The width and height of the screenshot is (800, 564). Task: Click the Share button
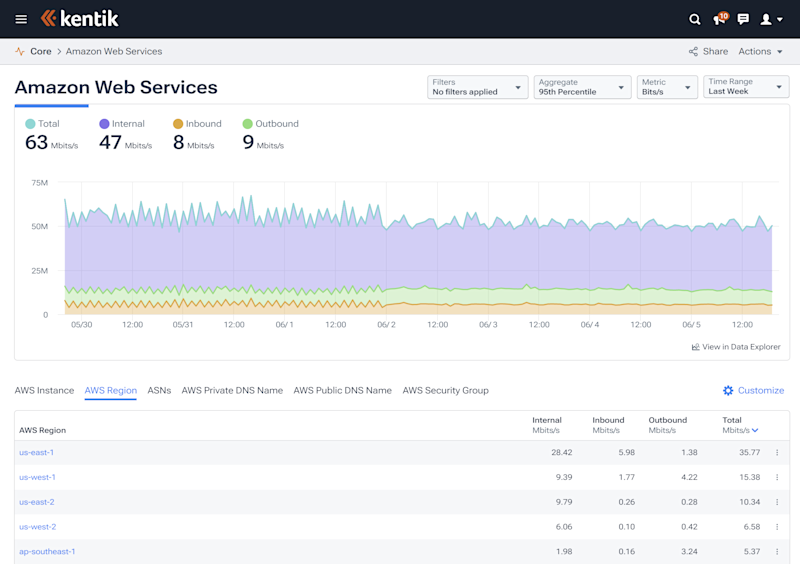point(708,51)
